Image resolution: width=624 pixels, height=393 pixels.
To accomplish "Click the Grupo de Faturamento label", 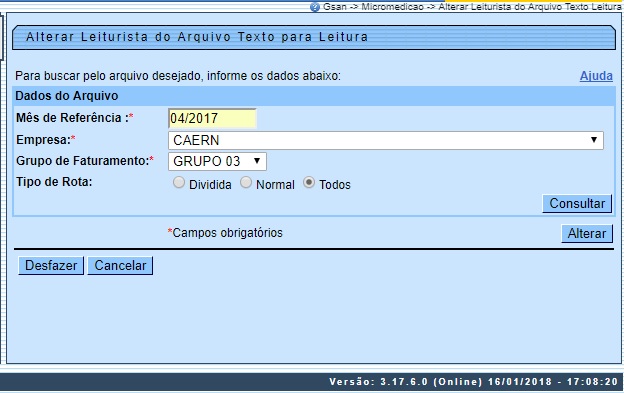I will [x=85, y=161].
